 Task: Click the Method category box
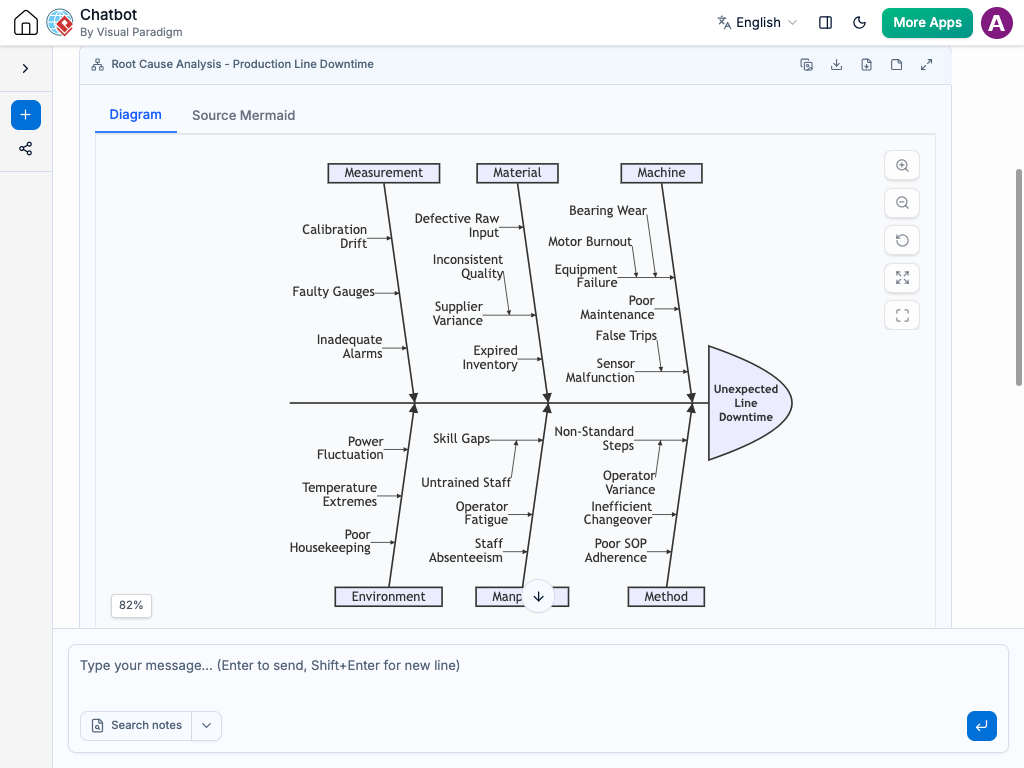pyautogui.click(x=666, y=597)
